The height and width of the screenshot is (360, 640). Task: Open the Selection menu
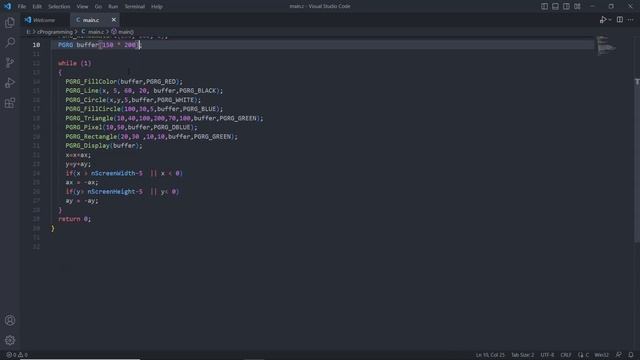pos(59,7)
